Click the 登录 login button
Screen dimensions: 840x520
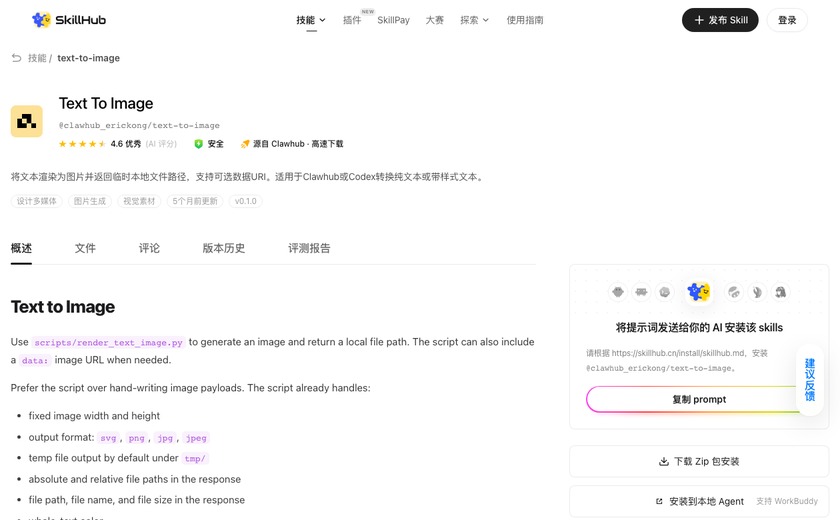point(787,20)
